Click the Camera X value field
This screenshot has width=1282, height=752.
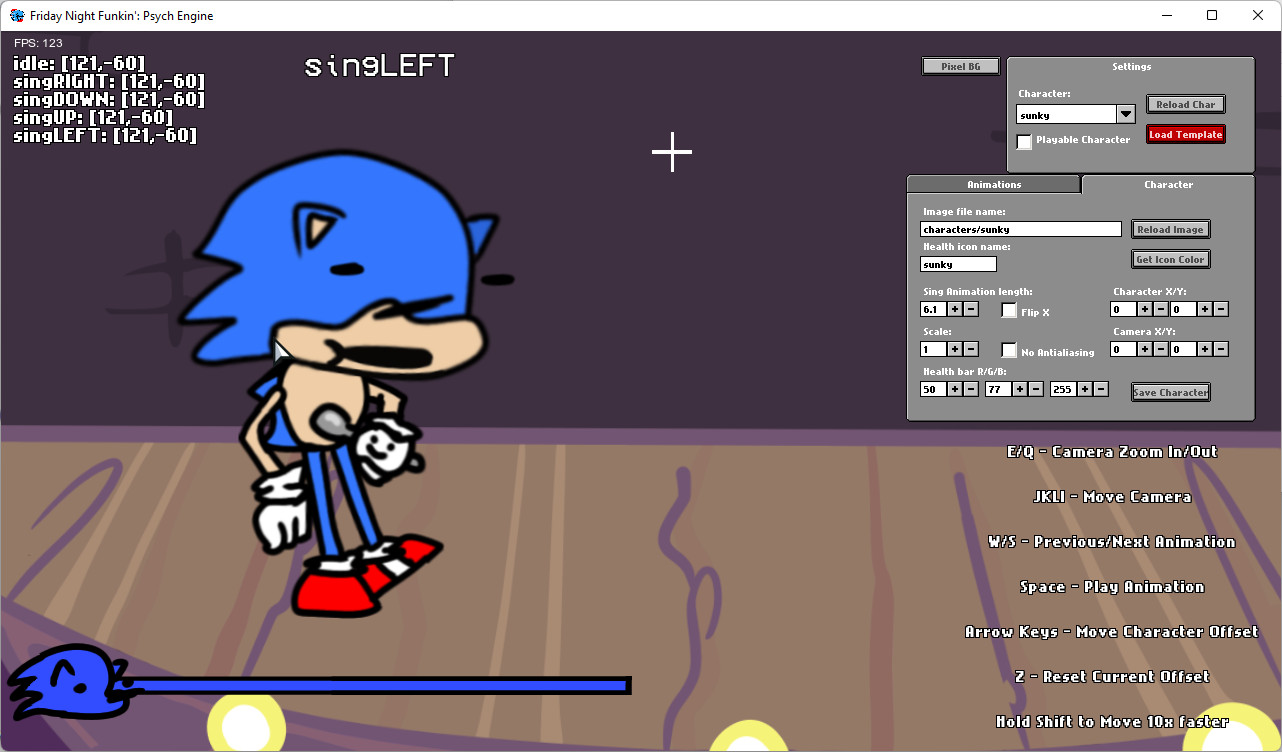pyautogui.click(x=1124, y=349)
